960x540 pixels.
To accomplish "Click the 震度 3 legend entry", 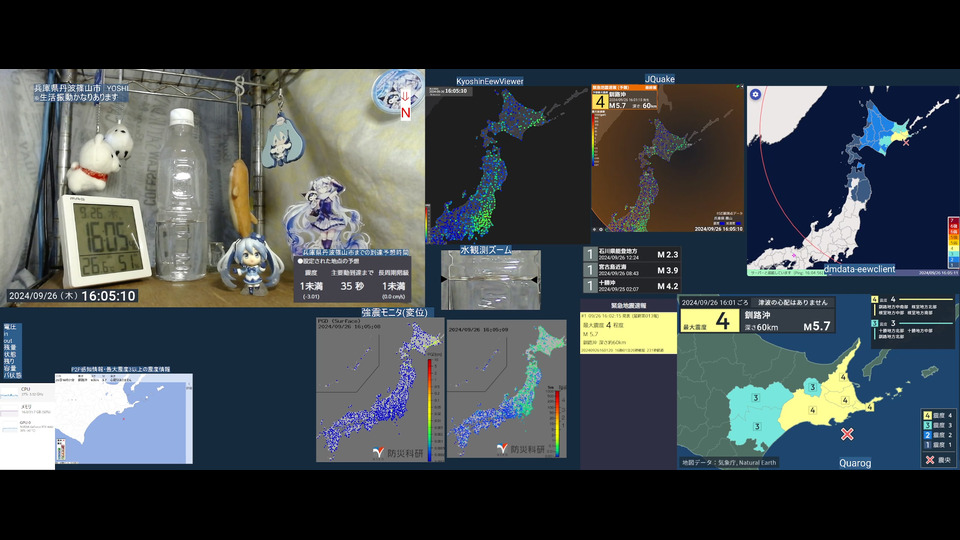I will (x=937, y=426).
